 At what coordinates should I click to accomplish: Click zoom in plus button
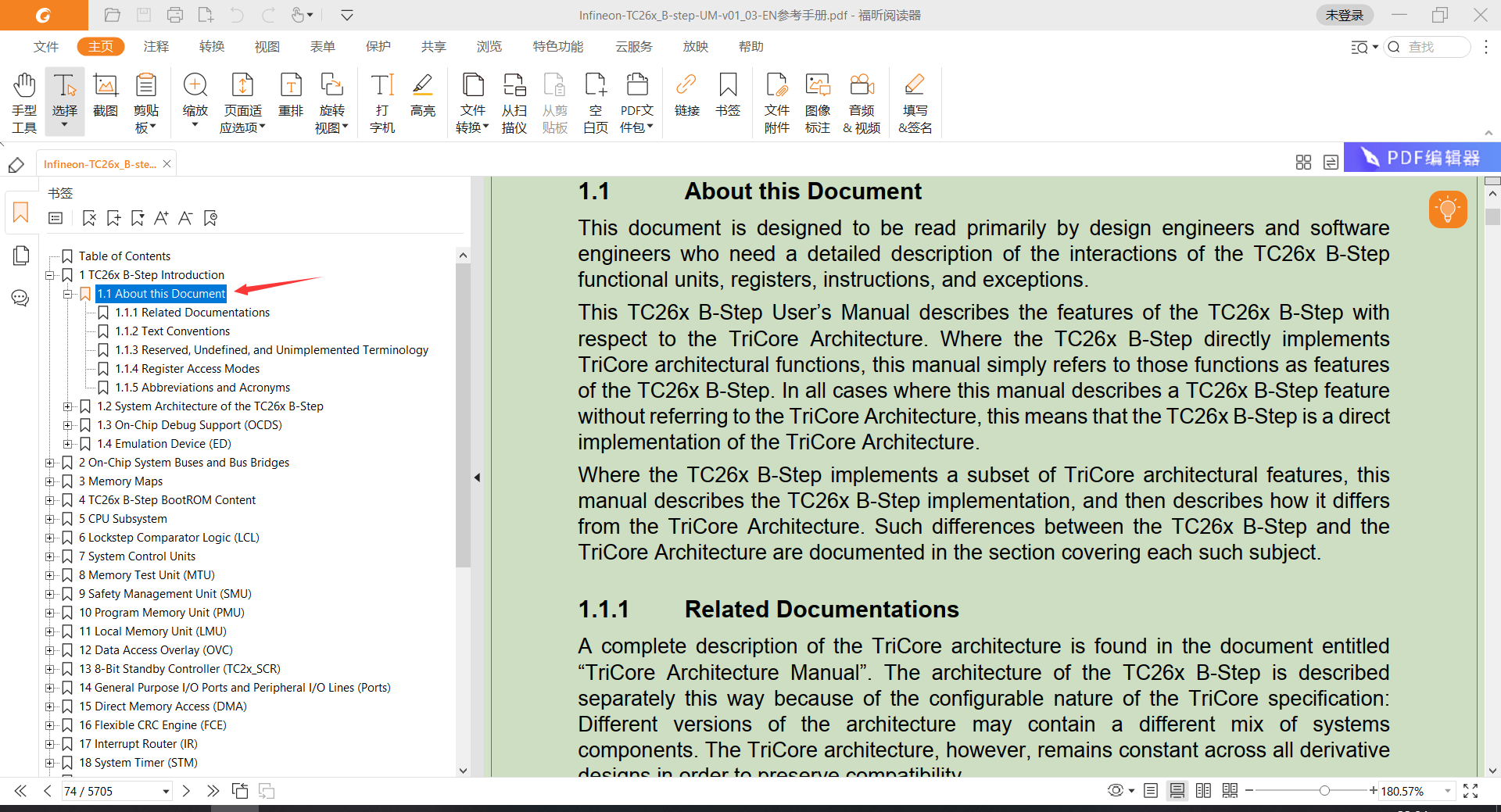[x=1374, y=791]
